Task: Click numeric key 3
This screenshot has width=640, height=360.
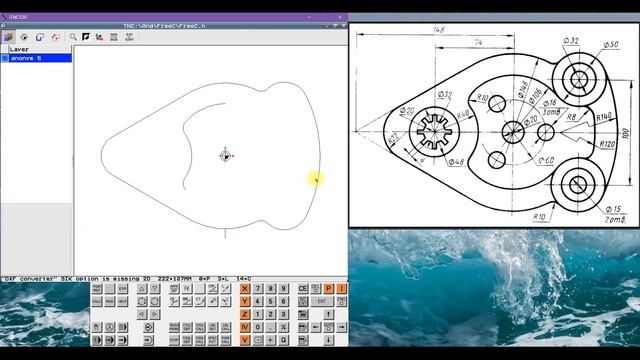Action: tap(283, 314)
